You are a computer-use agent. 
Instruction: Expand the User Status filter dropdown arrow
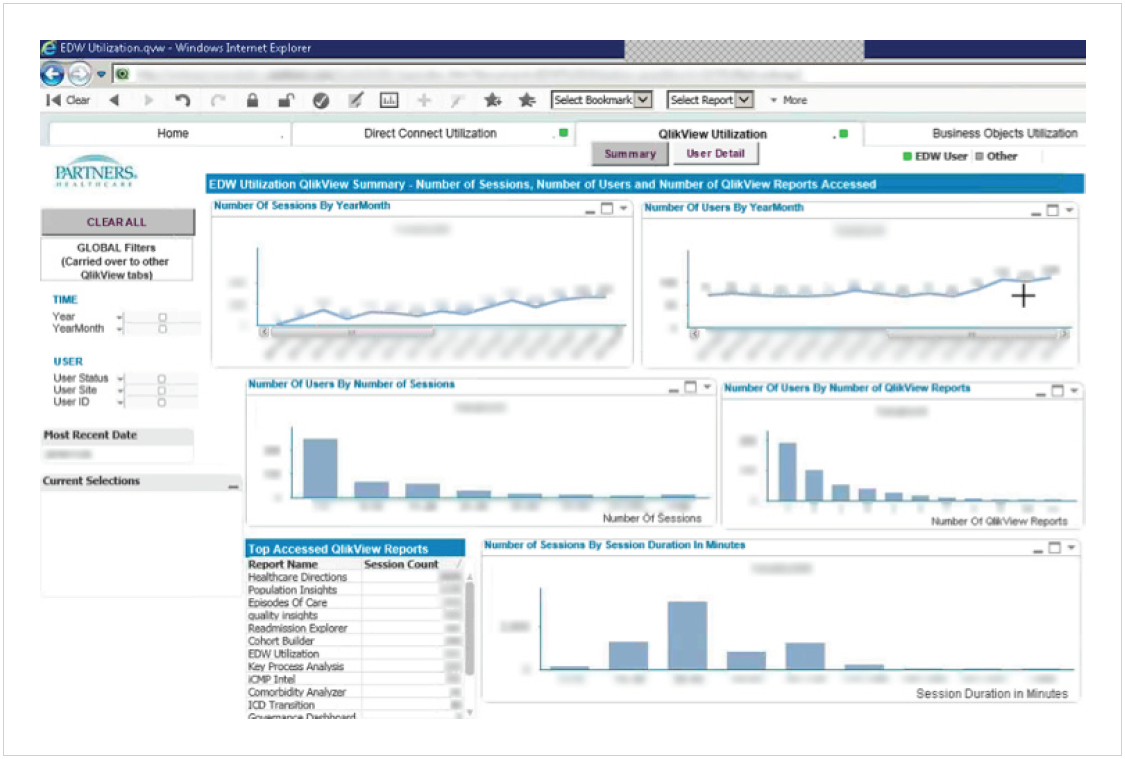point(120,379)
